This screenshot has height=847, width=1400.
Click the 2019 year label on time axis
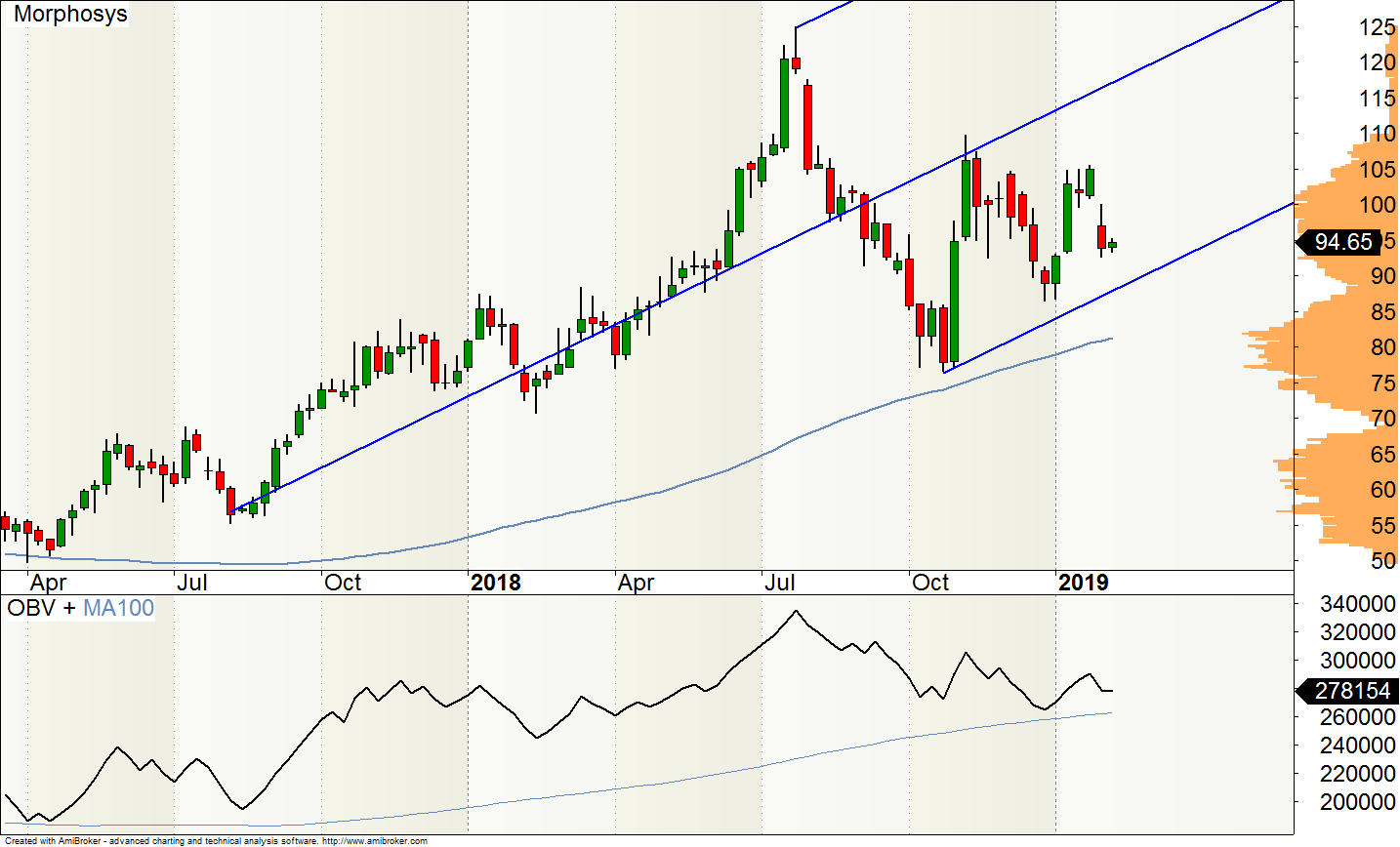tap(1084, 583)
